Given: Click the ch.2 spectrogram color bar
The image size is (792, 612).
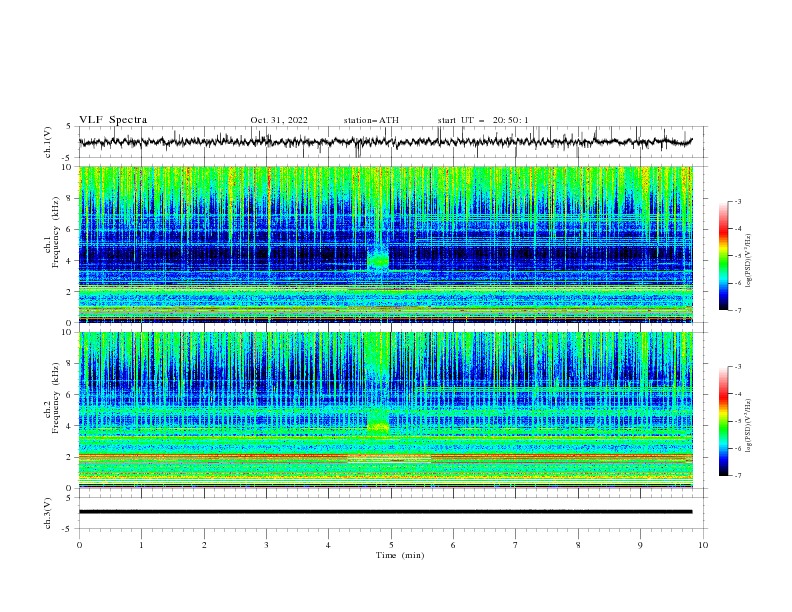Looking at the screenshot, I should tap(724, 421).
